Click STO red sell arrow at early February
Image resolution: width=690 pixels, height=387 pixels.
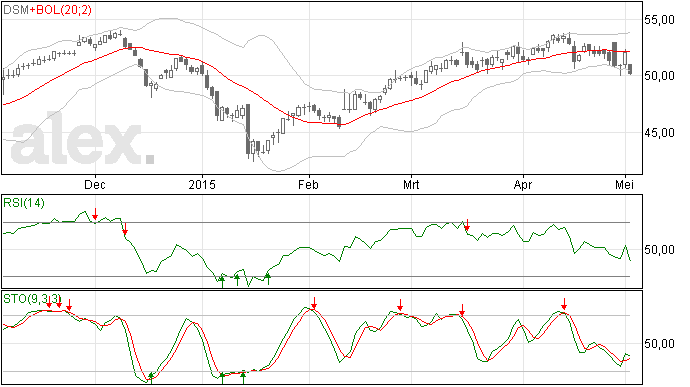coord(314,303)
